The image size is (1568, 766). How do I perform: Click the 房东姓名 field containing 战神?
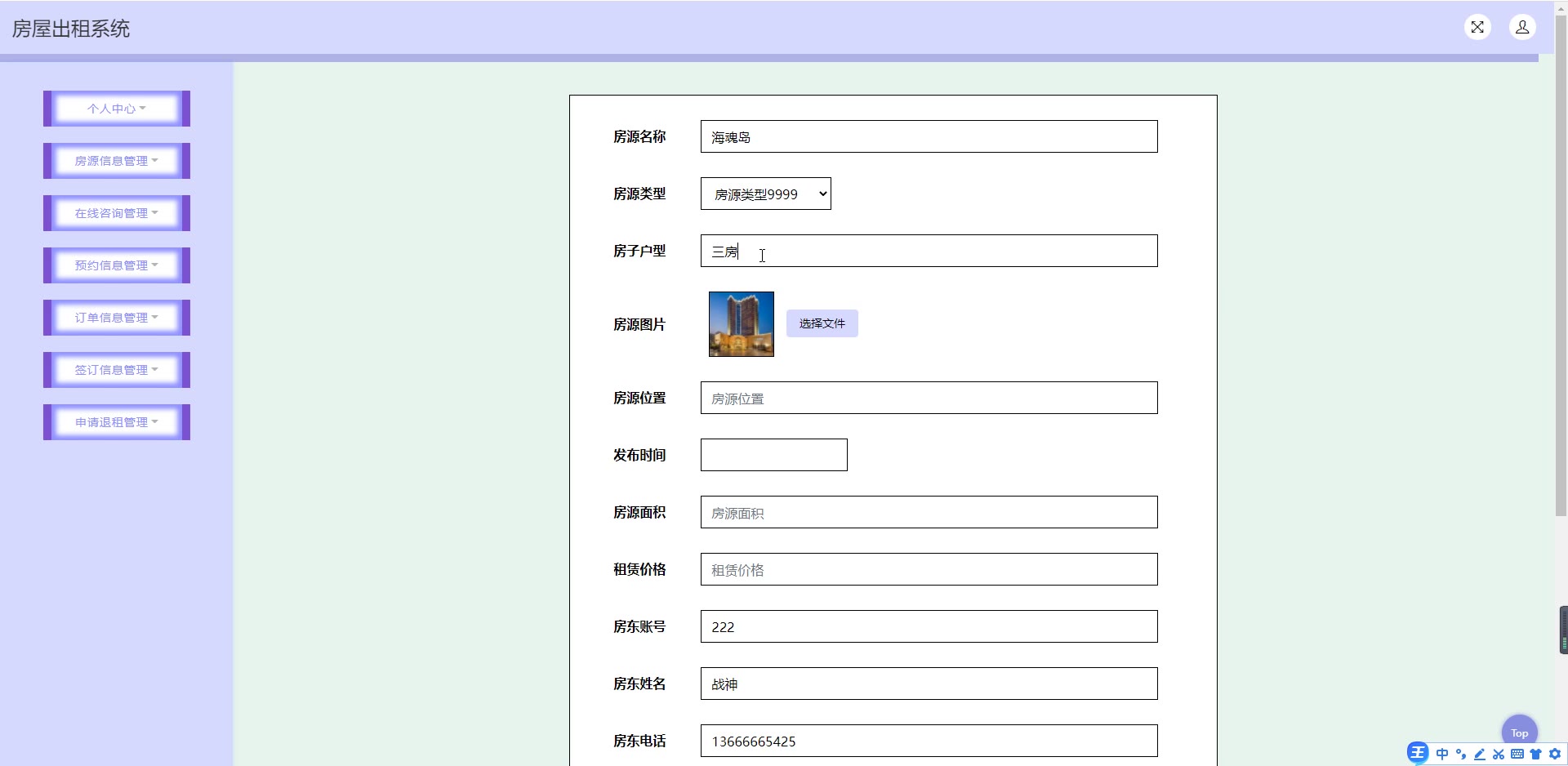point(929,684)
